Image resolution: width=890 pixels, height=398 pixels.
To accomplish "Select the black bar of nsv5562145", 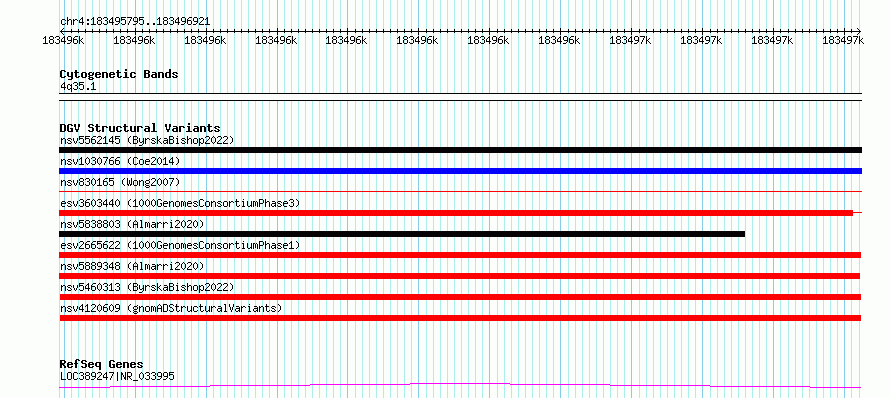I will click(460, 150).
